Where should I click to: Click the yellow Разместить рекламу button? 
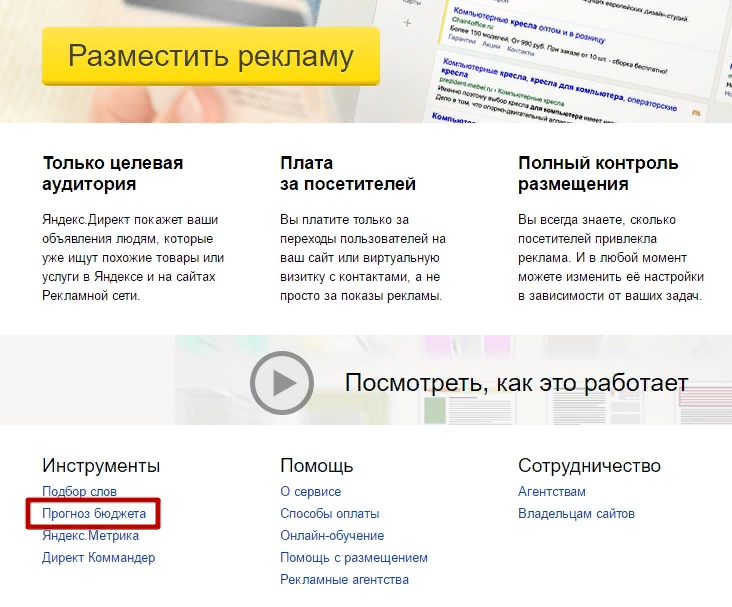tap(211, 56)
